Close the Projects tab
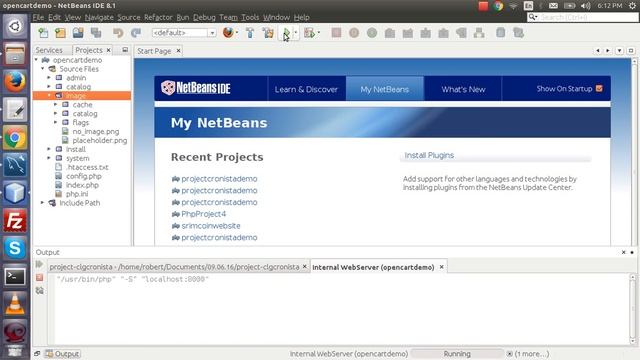The width and height of the screenshot is (640, 360). point(109,50)
